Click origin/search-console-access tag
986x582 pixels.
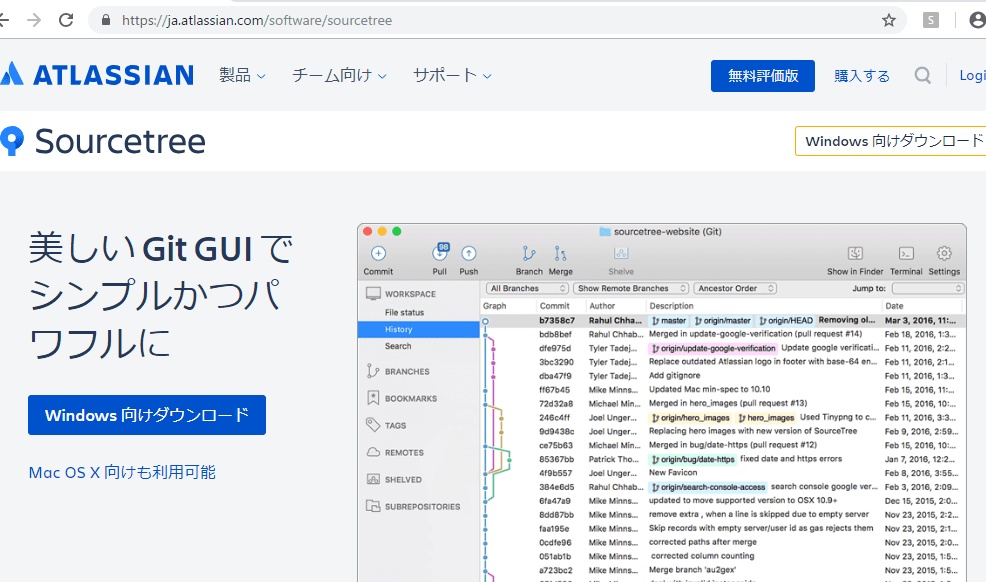[708, 487]
